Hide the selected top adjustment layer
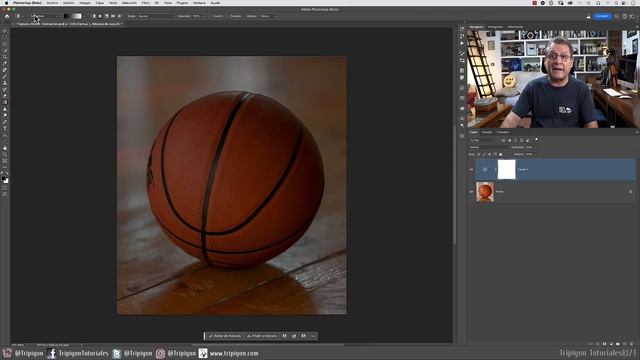This screenshot has width=640, height=360. 471,169
